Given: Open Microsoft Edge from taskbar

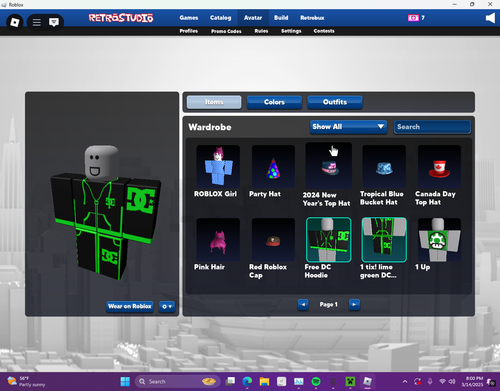Looking at the screenshot, I should click(247, 381).
